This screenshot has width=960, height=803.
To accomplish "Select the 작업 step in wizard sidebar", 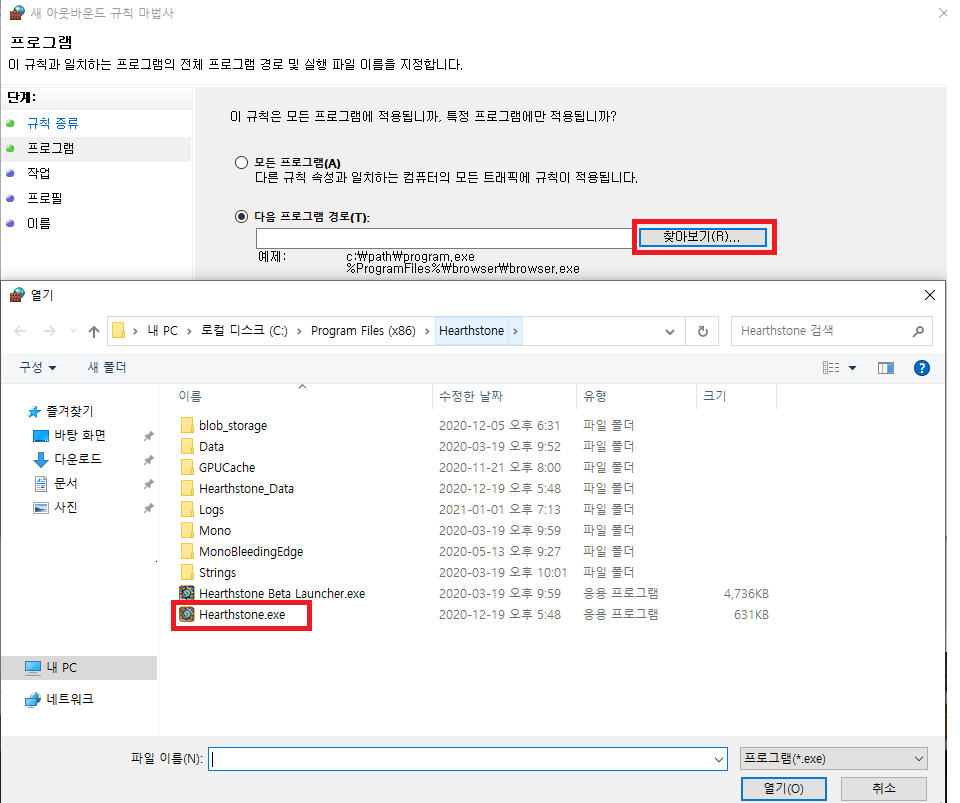I will pos(39,173).
